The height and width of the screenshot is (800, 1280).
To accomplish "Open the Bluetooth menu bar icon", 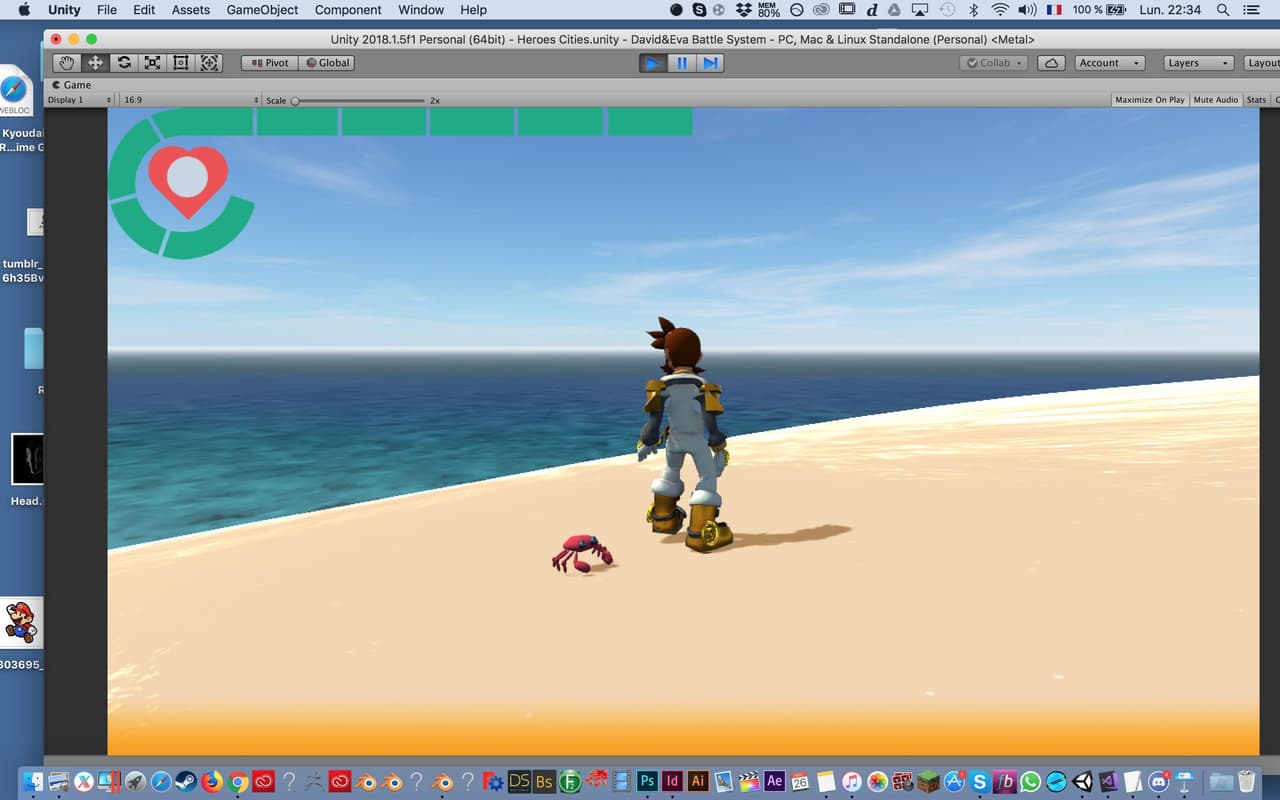I will (973, 10).
